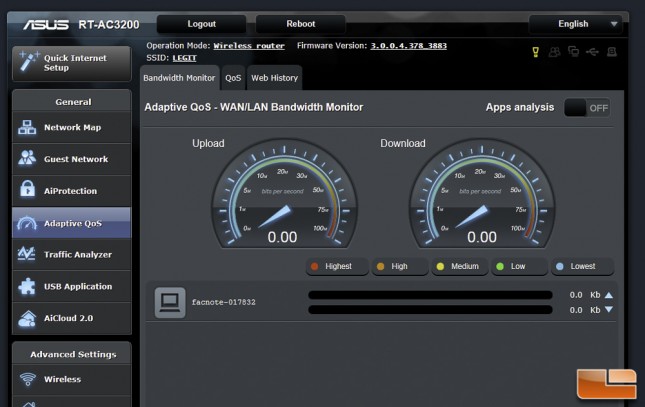This screenshot has width=645, height=407.
Task: Click the printer status icon in header
Action: pyautogui.click(x=612, y=52)
